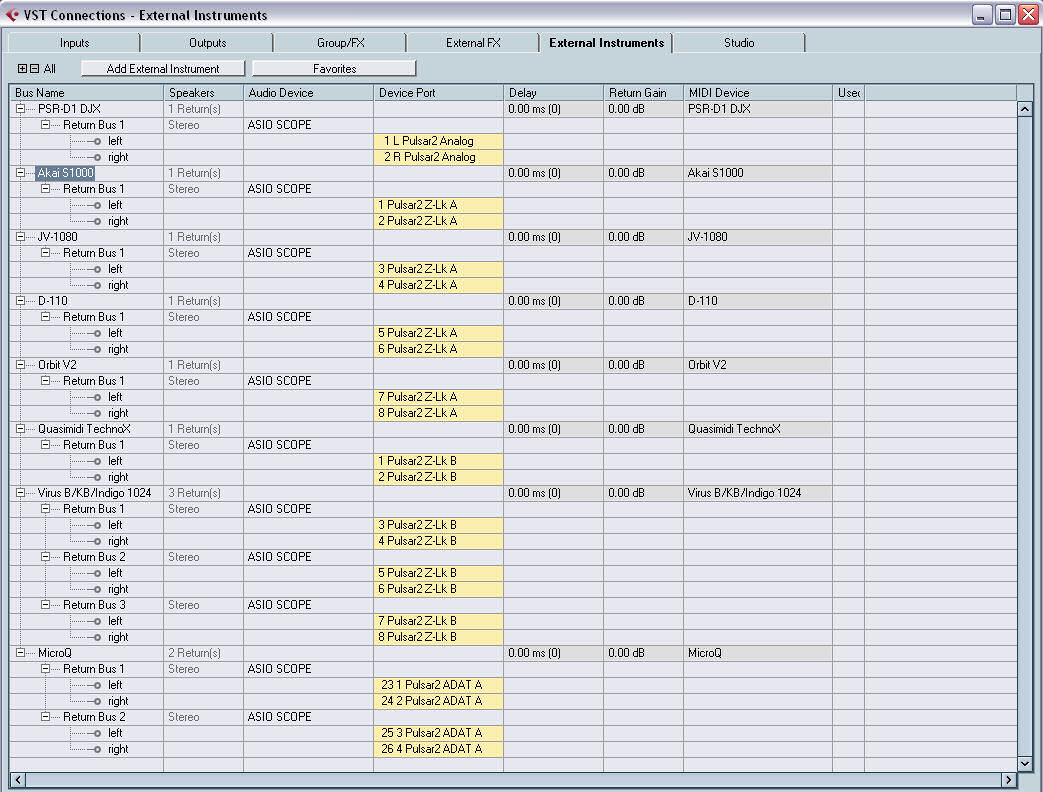
Task: Click the collapse all minus icon
Action: pyautogui.click(x=34, y=69)
